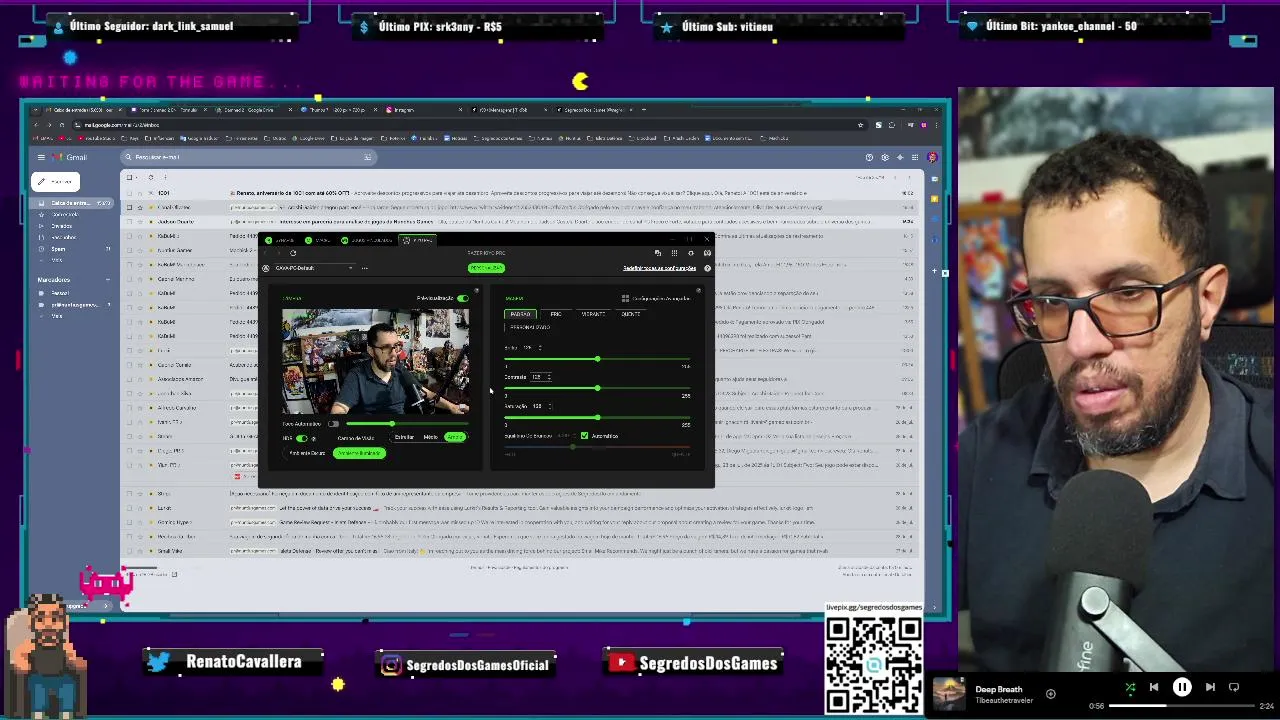Skip to next track in music player
This screenshot has height=720, width=1280.
[1210, 687]
